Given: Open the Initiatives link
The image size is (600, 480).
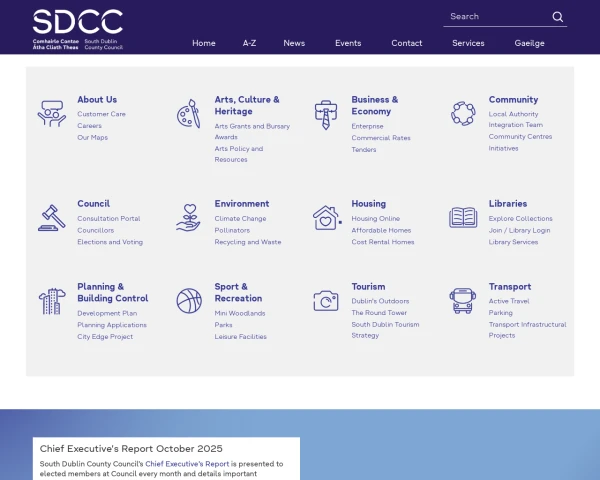Looking at the screenshot, I should pos(503,149).
